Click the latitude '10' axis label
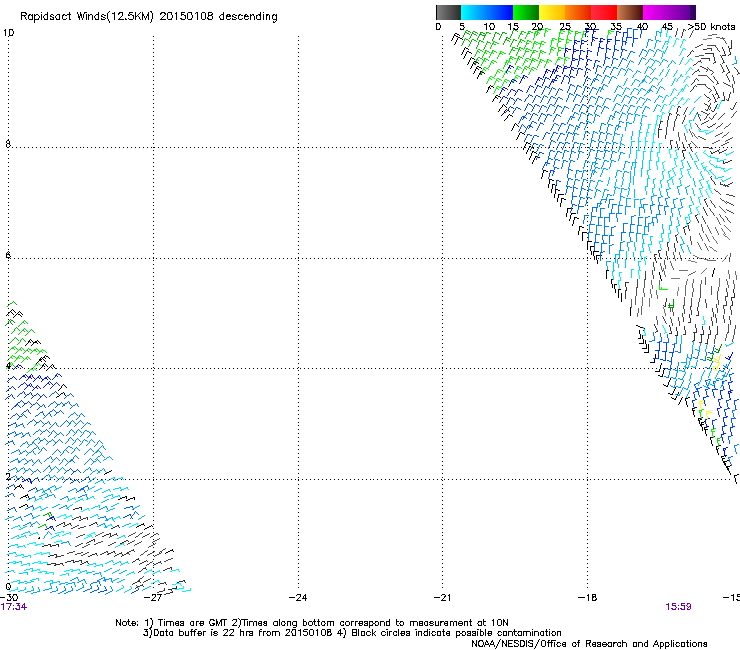Image resolution: width=740 pixels, height=650 pixels. pos(8,33)
